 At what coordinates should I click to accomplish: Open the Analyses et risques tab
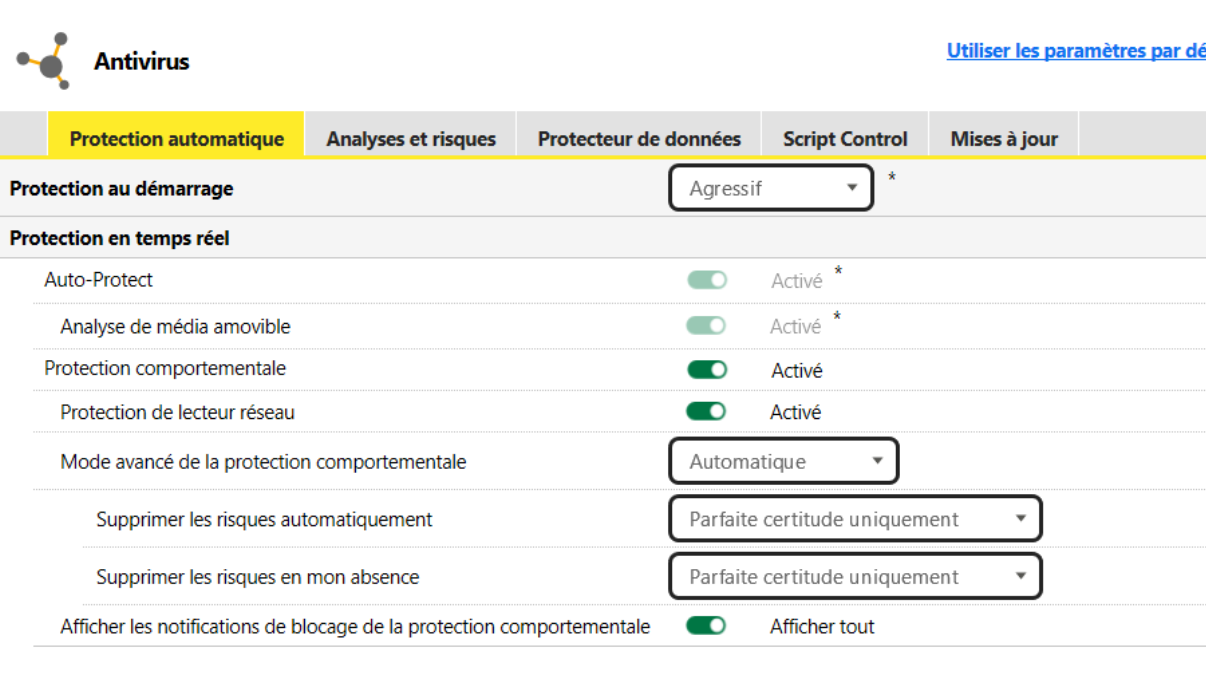(x=410, y=139)
